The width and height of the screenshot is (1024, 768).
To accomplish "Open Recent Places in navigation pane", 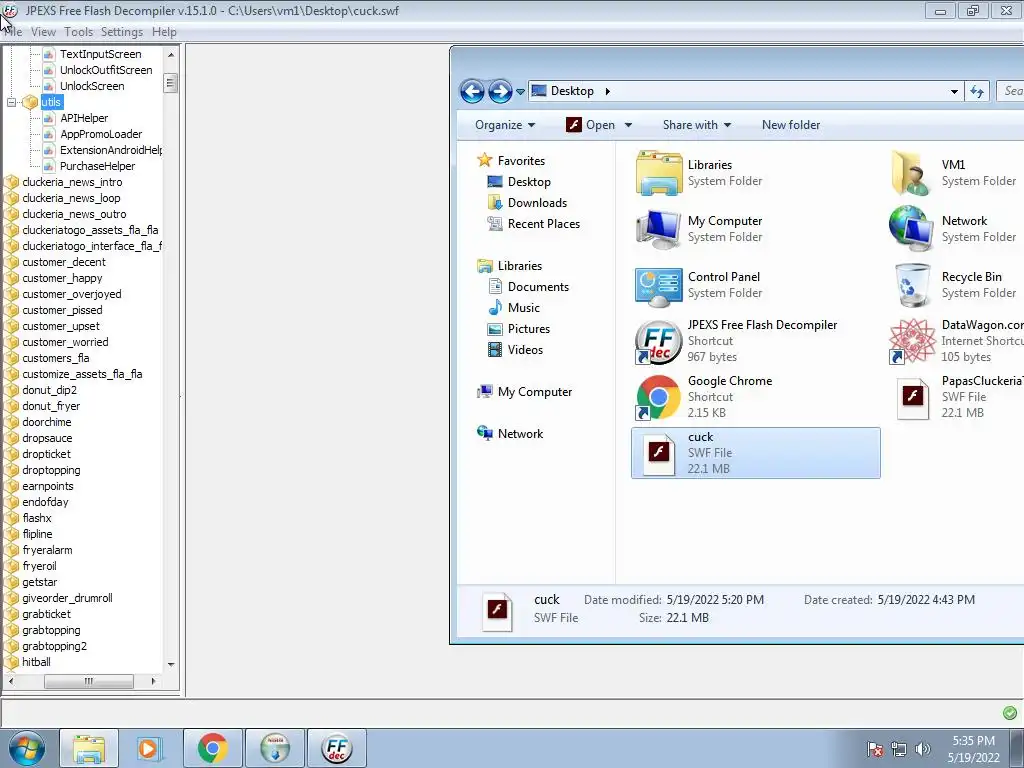I will pos(543,223).
